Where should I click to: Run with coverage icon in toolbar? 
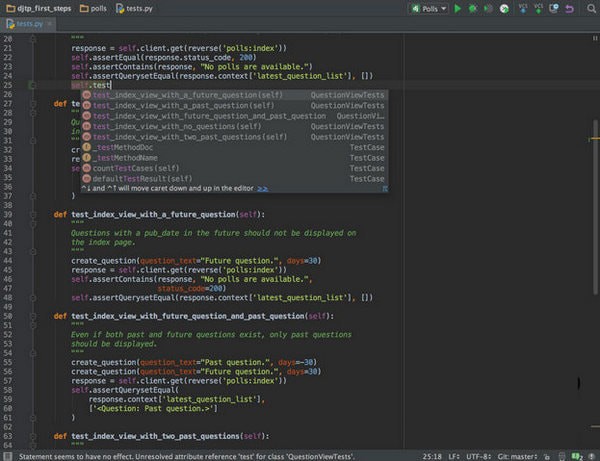[489, 8]
